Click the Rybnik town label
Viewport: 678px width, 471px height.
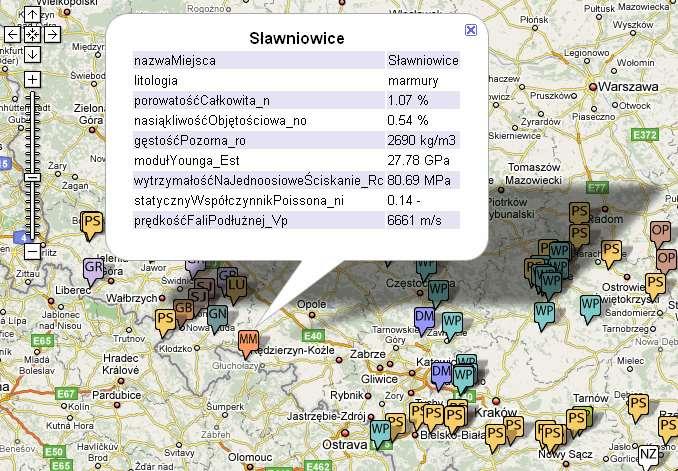(347, 395)
